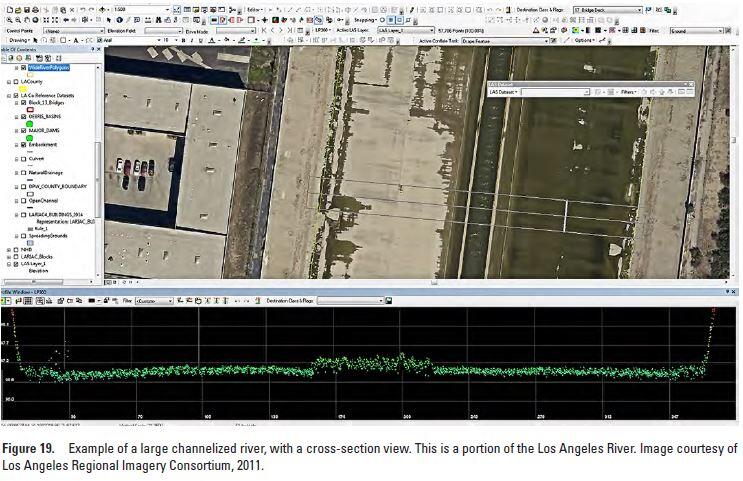Click the Add Data icon
Viewport: 743px width, 481px height.
click(x=102, y=9)
